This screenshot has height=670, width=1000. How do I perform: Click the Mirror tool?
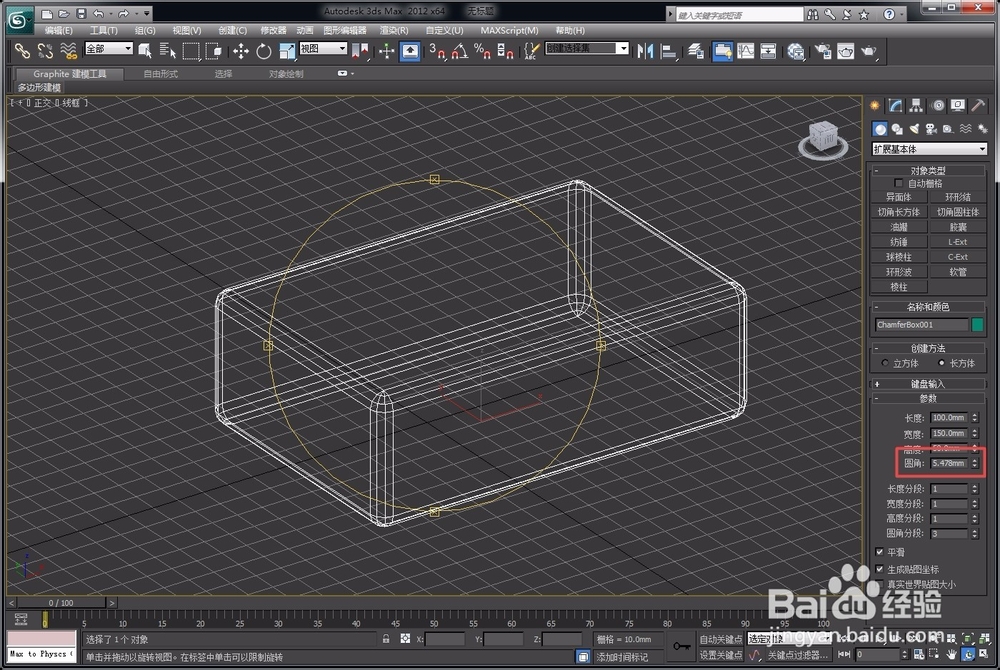pyautogui.click(x=645, y=51)
